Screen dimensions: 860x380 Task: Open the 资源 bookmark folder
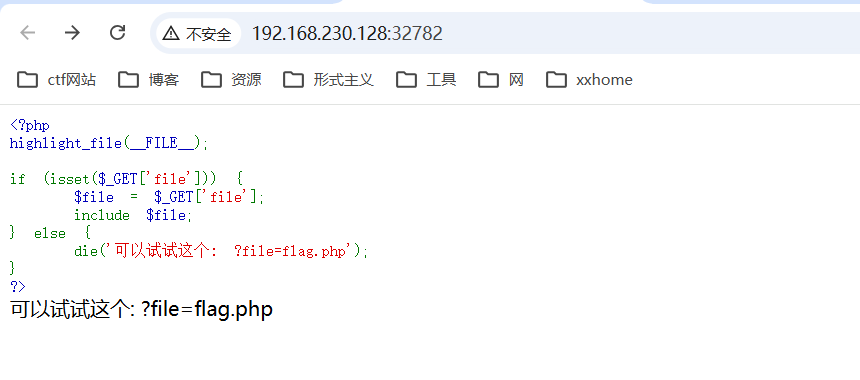[x=231, y=80]
